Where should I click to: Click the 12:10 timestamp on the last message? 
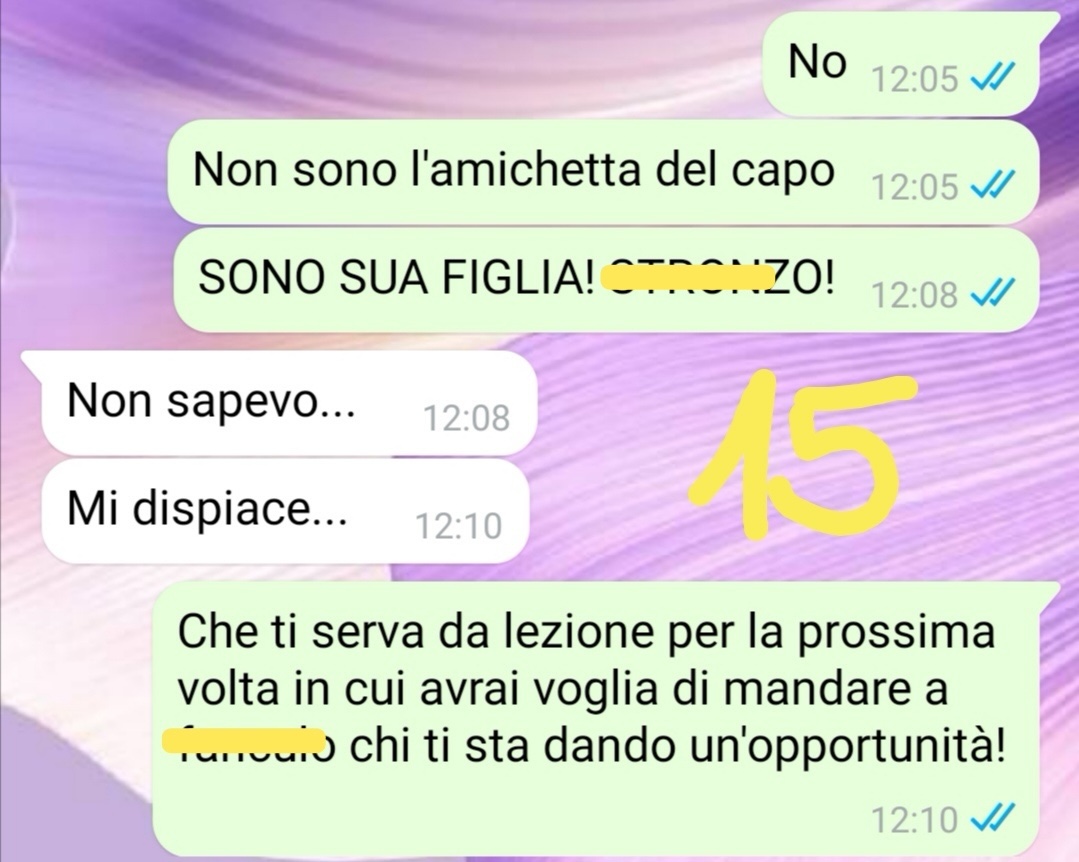coord(915,819)
